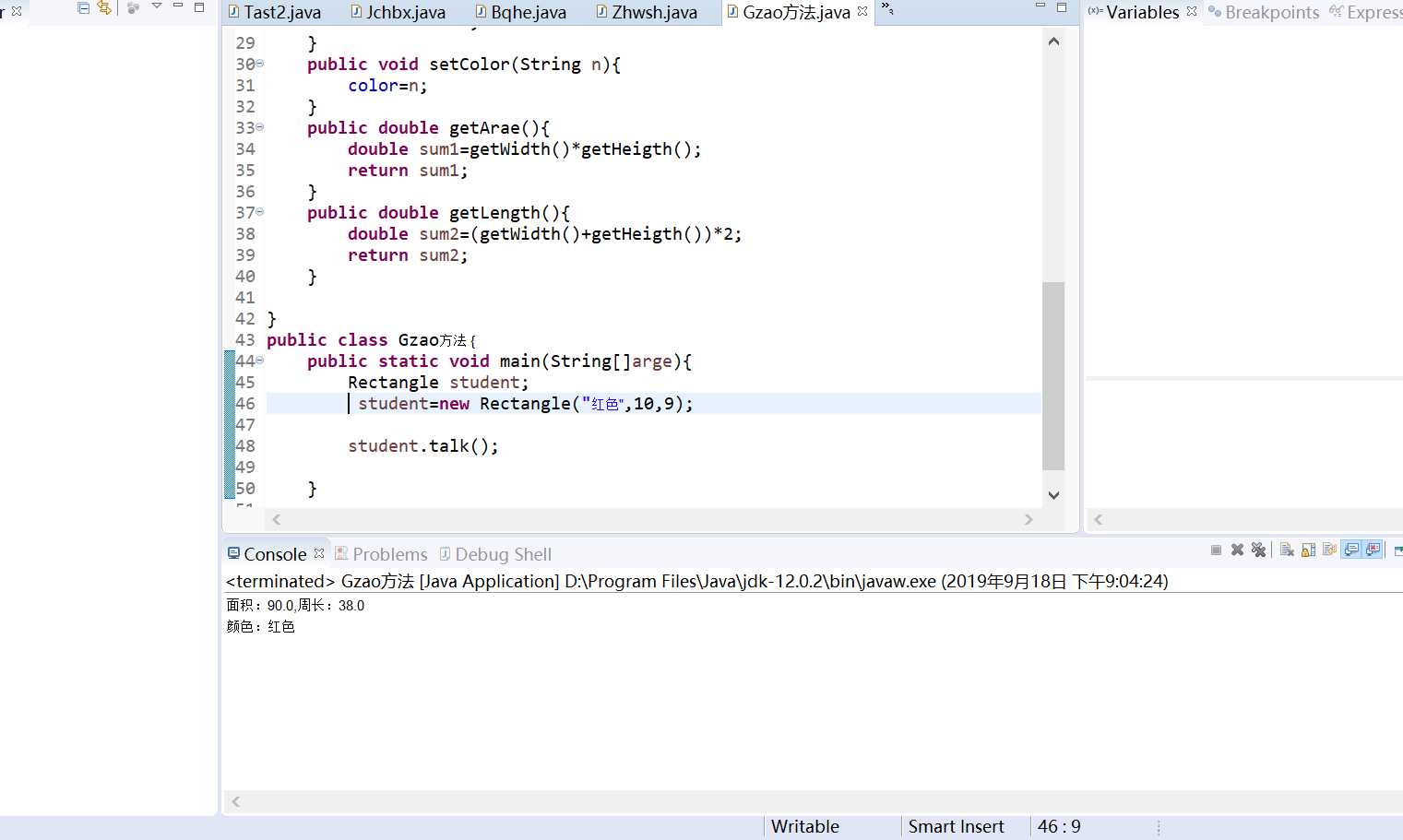The width and height of the screenshot is (1403, 840).
Task: Click terminated launch description in Console
Action: click(697, 582)
